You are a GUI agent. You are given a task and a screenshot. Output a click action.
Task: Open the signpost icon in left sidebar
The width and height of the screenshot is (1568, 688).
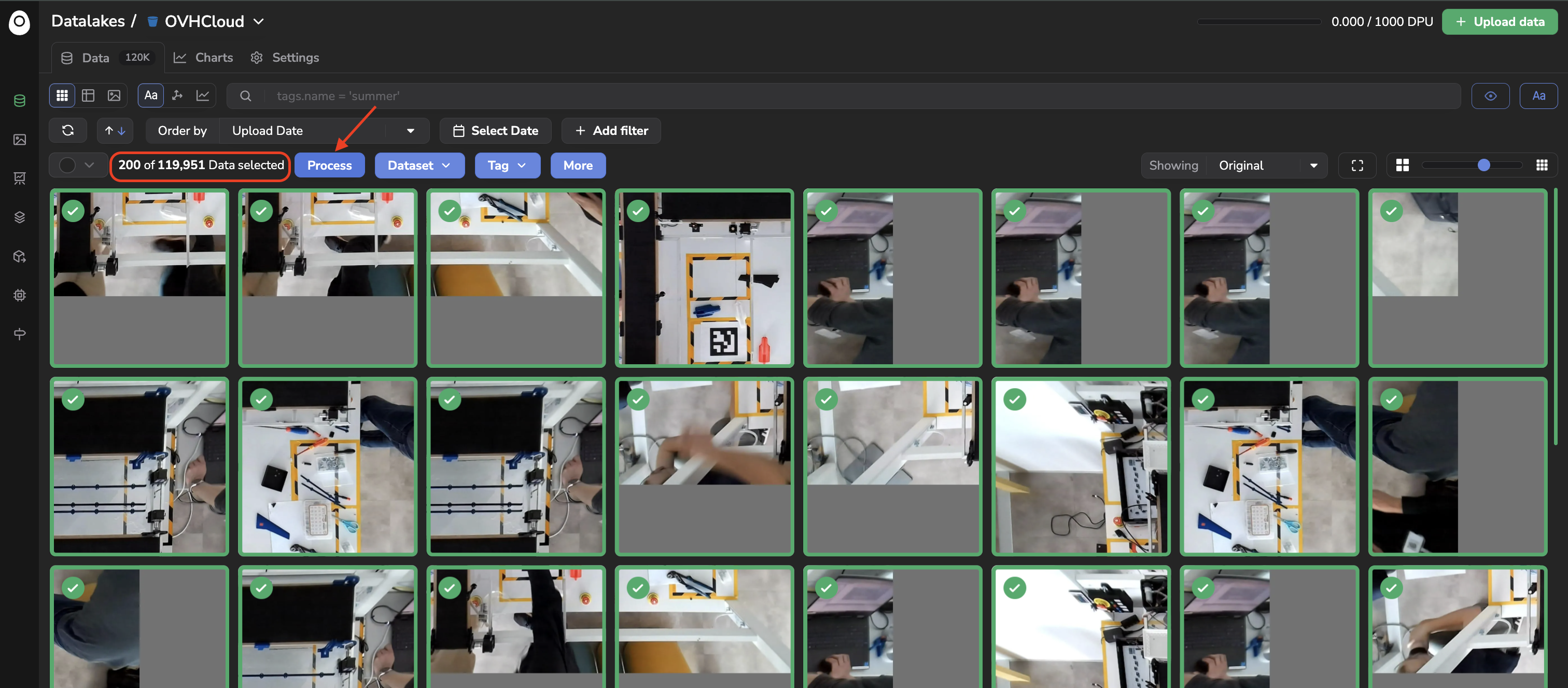tap(20, 334)
